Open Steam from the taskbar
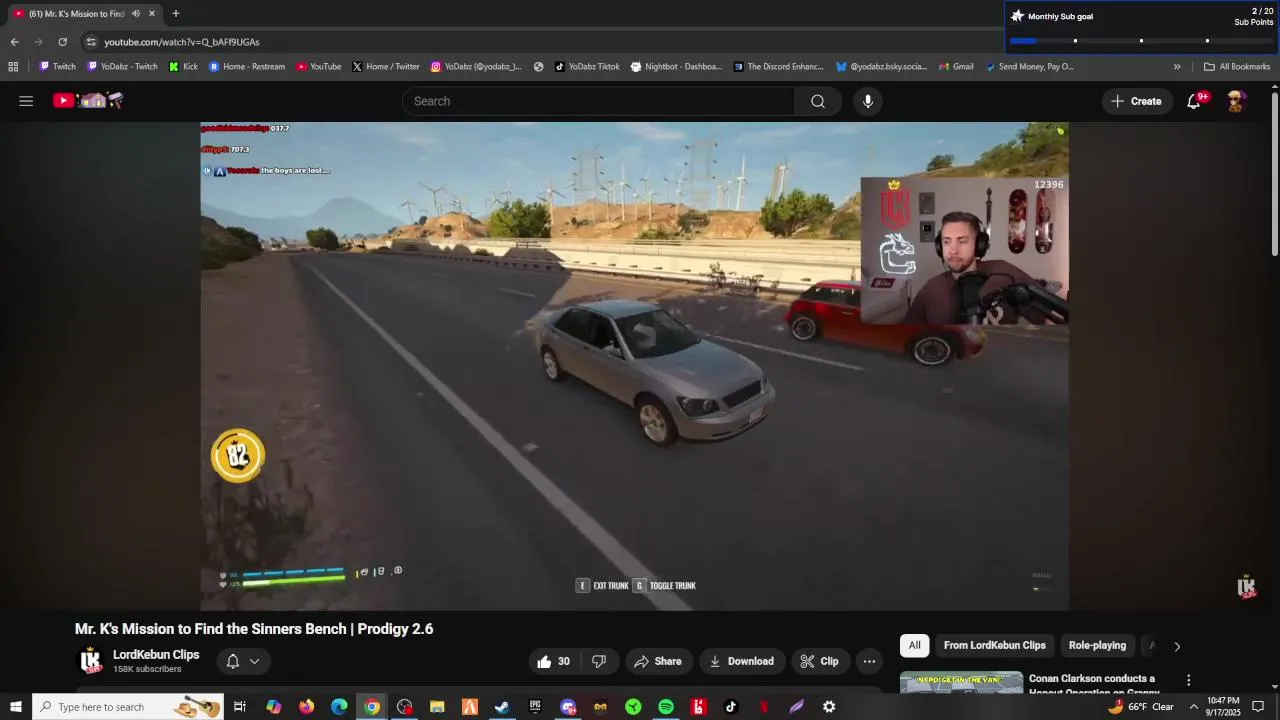Screen dimensions: 1280x720 (x=502, y=707)
